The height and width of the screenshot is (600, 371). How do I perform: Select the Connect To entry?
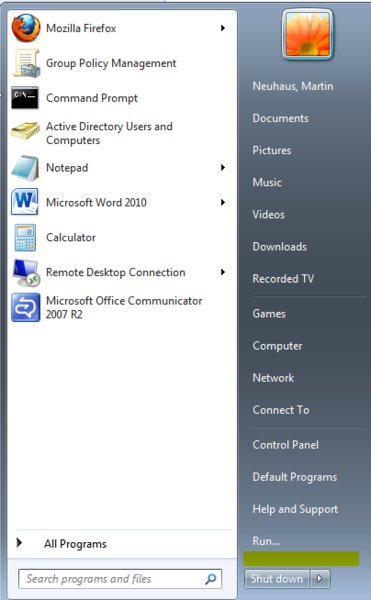click(281, 410)
